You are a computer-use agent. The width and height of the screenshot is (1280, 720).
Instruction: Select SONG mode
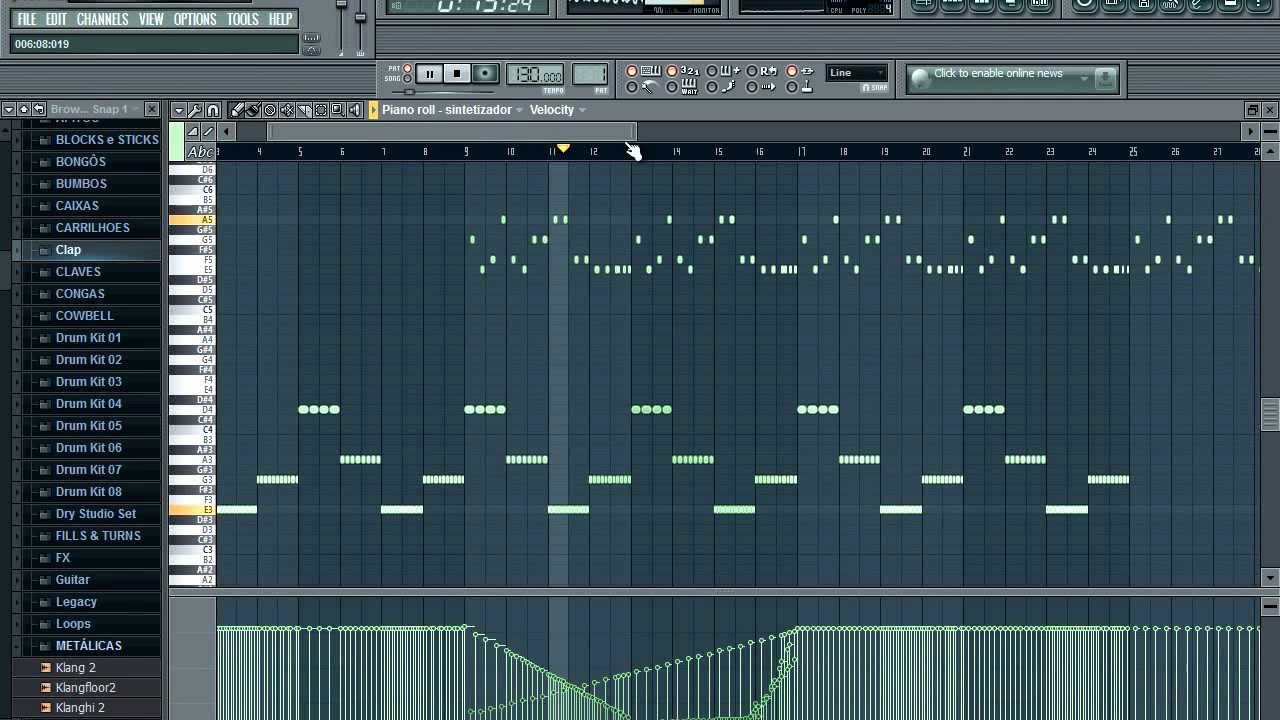407,78
